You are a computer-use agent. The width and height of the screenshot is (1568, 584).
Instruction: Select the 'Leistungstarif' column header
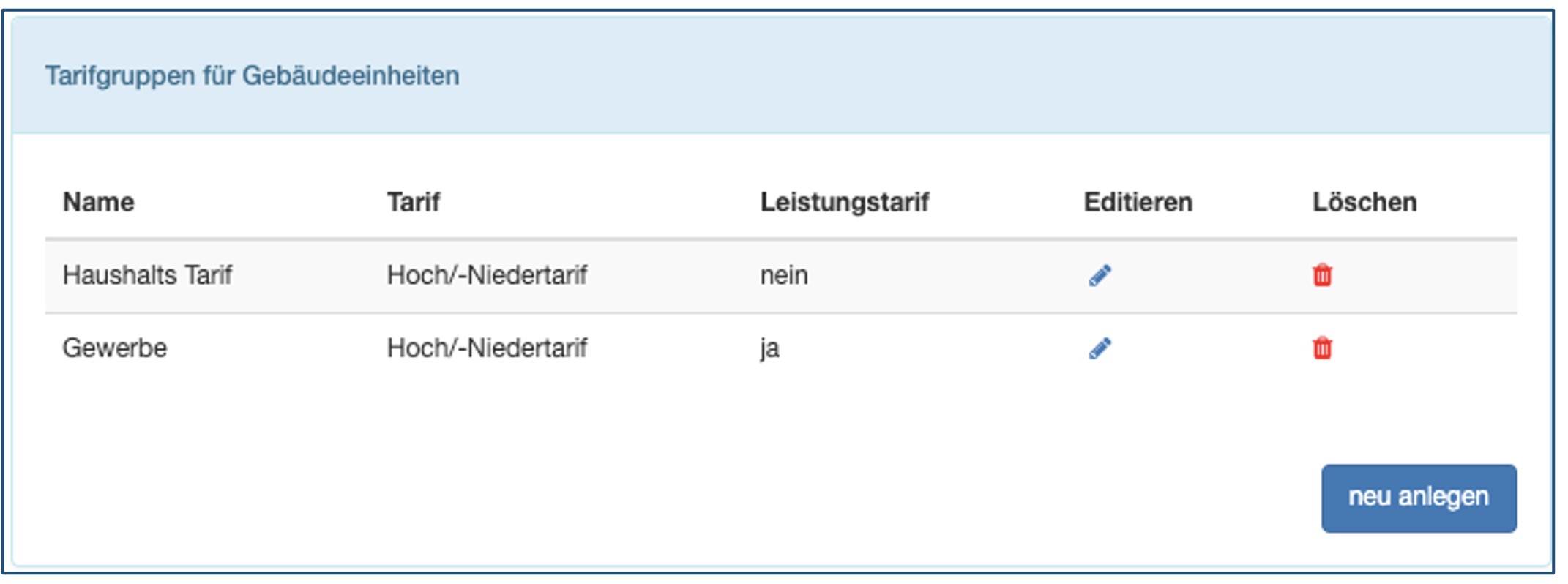[x=845, y=202]
